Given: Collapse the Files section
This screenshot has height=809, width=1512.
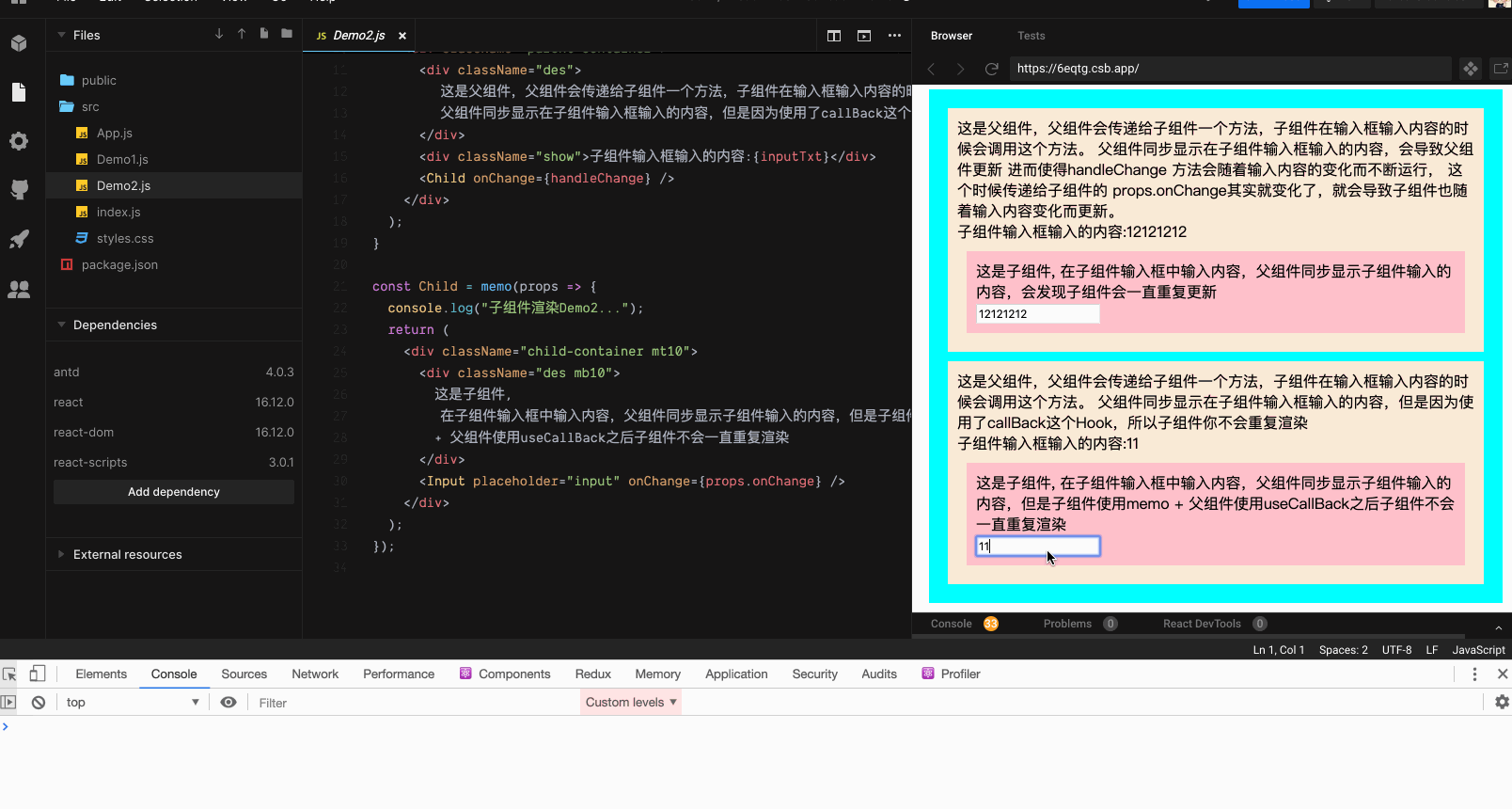Looking at the screenshot, I should point(62,35).
